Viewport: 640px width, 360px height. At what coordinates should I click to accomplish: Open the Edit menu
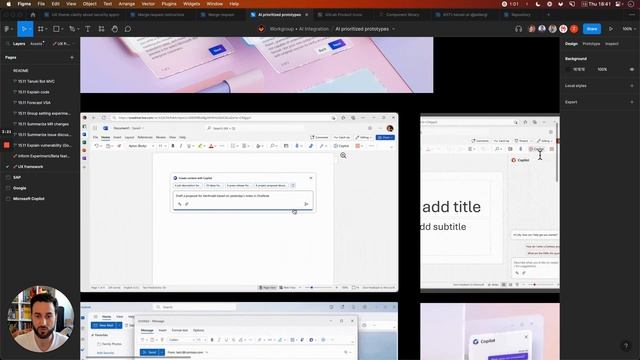56,4
